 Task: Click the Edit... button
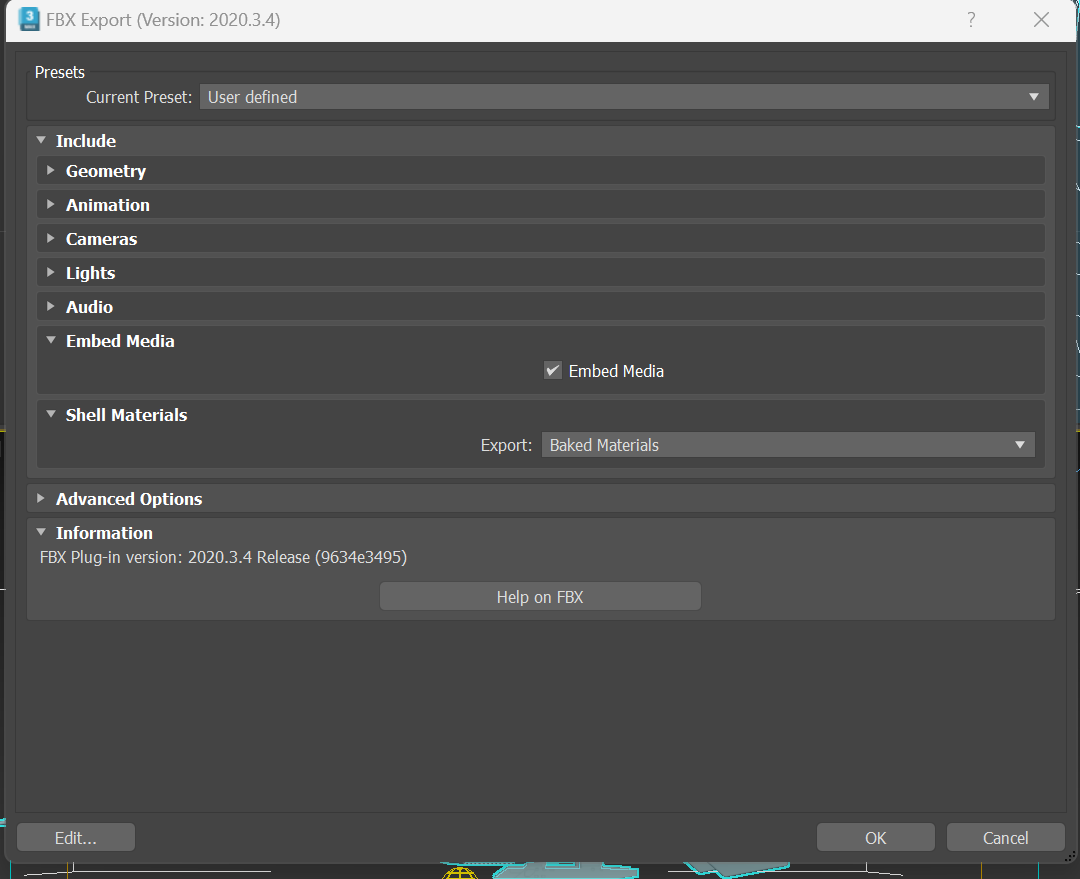point(76,838)
